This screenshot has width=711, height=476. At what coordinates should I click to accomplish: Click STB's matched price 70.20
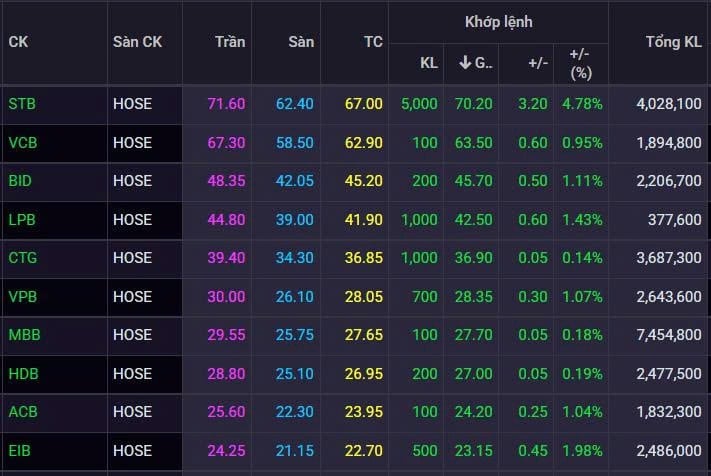[x=475, y=103]
